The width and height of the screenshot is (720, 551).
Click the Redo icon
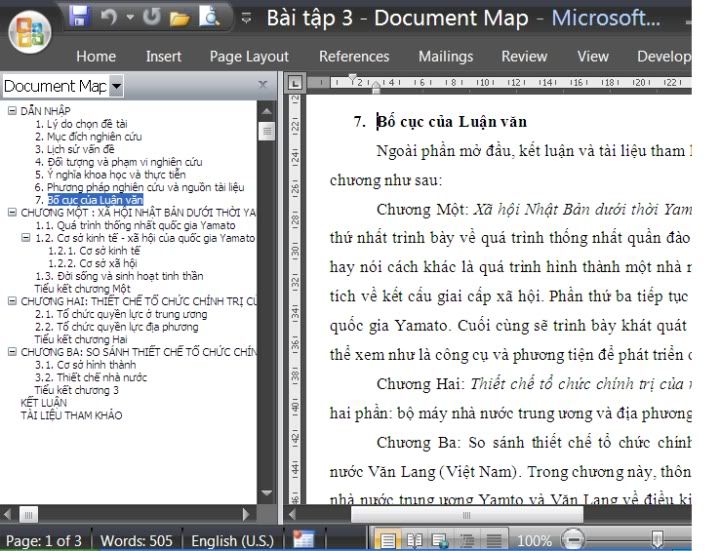click(152, 17)
